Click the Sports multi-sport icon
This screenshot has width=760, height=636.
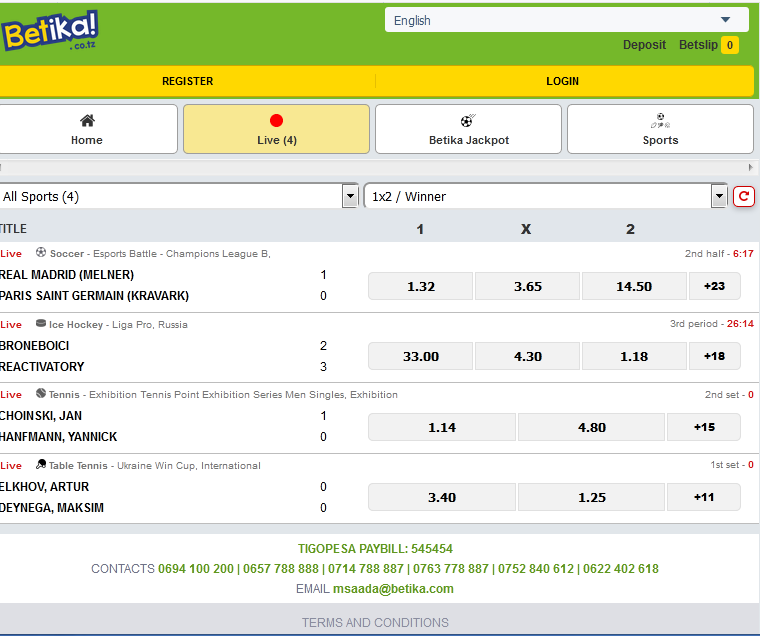pyautogui.click(x=660, y=120)
